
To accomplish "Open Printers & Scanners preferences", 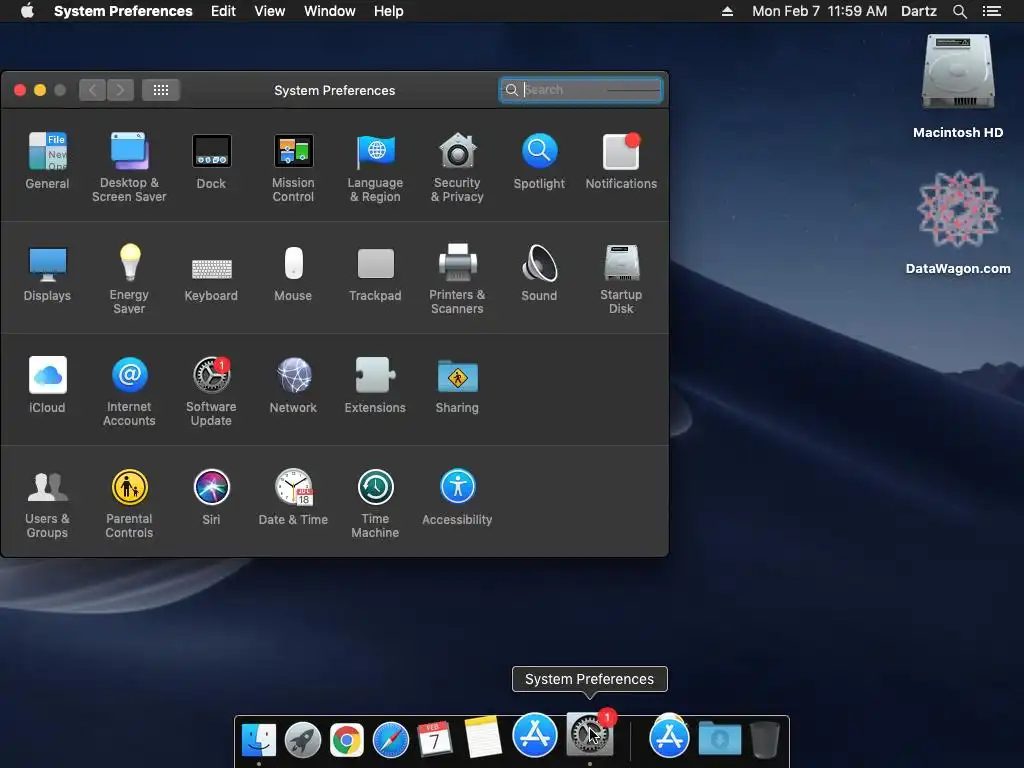I will 457,280.
